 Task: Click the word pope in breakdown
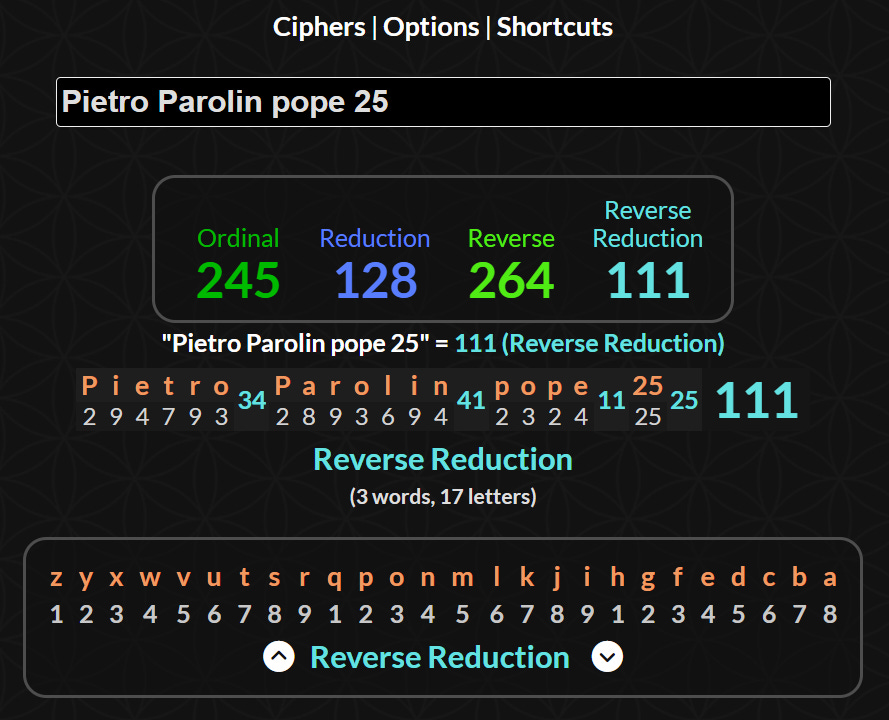tap(541, 388)
